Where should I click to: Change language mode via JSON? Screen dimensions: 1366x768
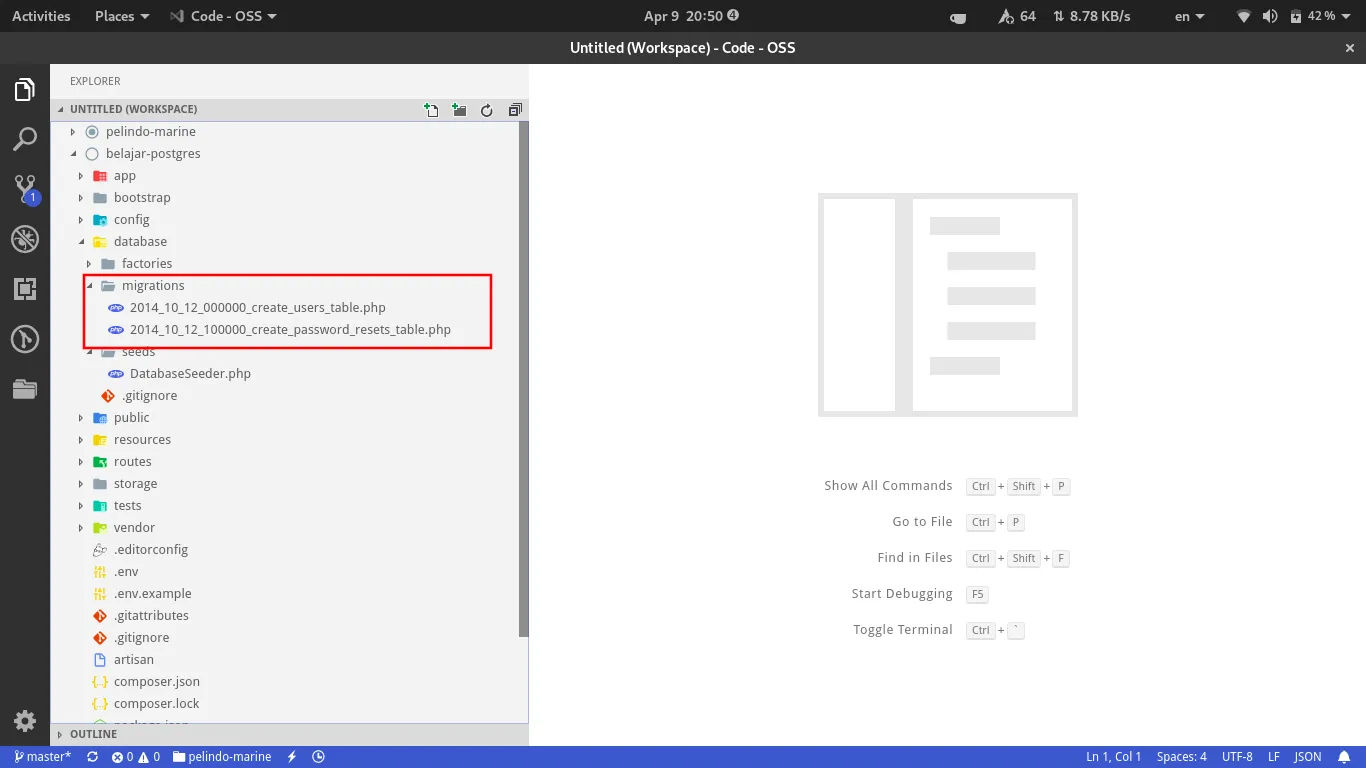click(1308, 757)
